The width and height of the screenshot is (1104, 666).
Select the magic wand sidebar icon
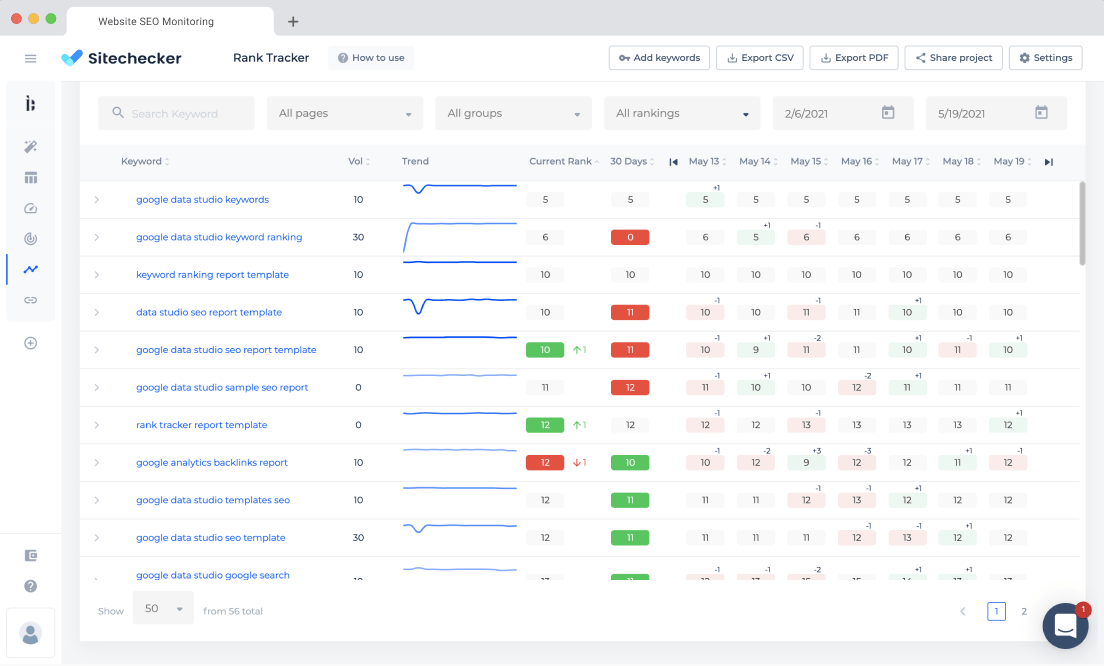30,146
